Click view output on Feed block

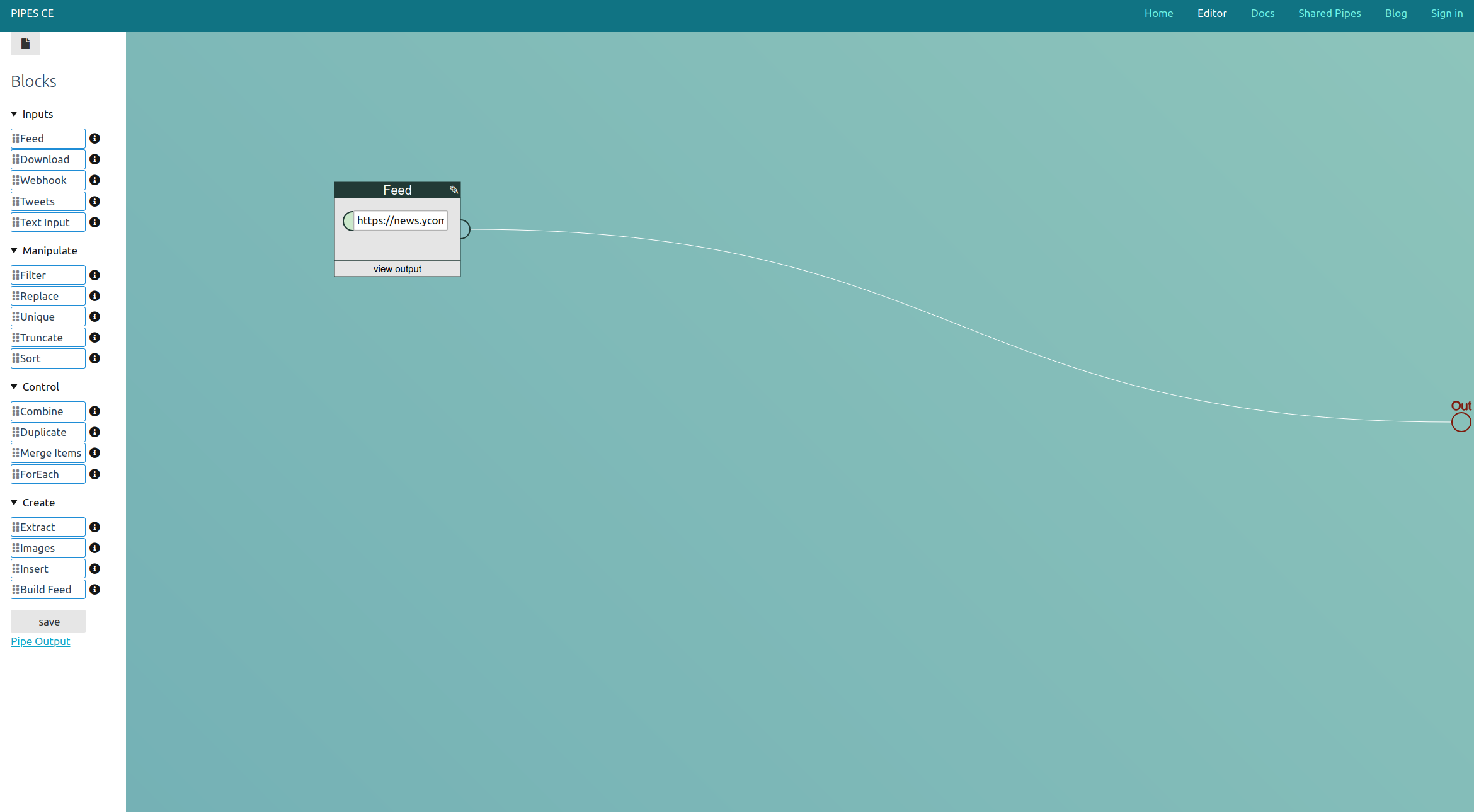tap(397, 269)
